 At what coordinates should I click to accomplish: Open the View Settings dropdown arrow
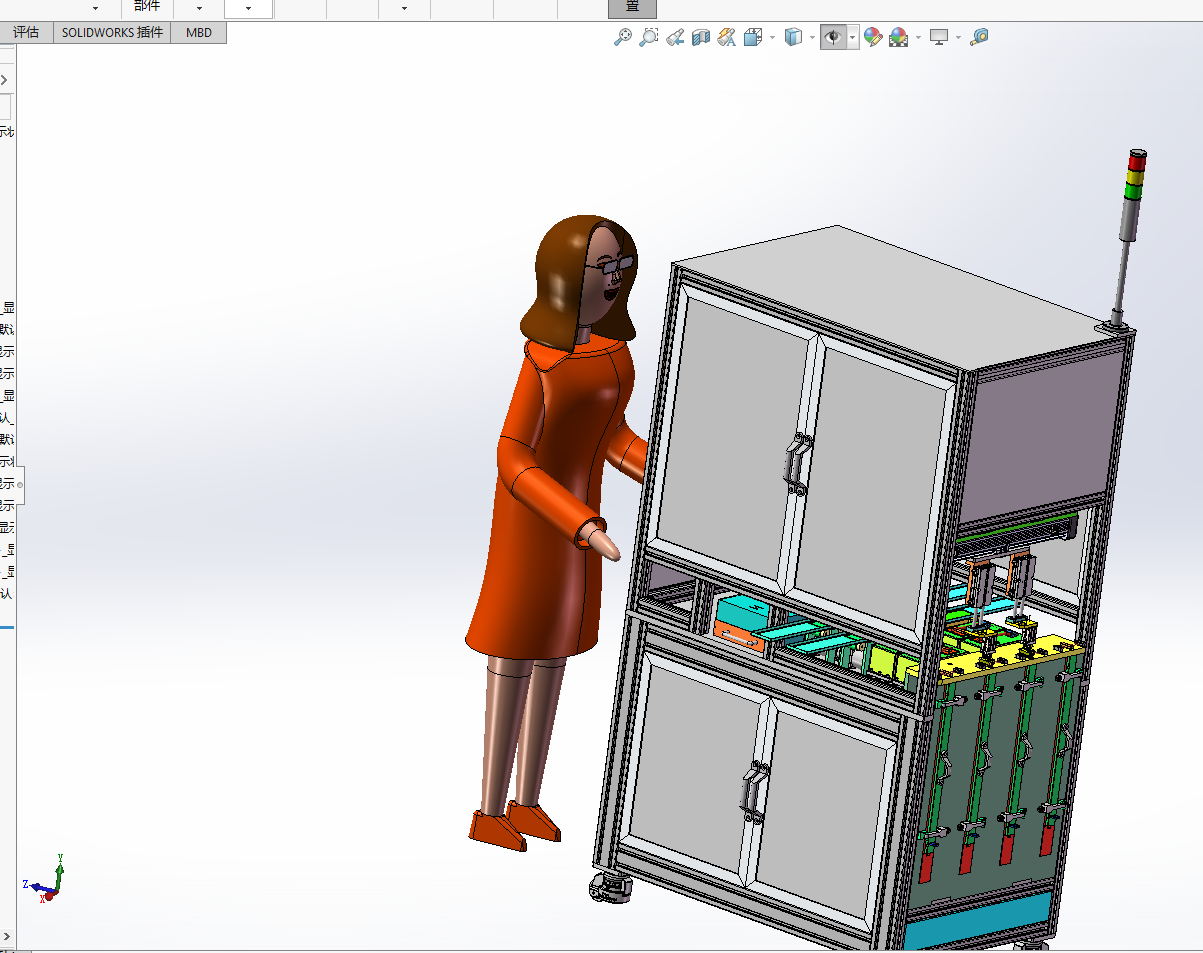point(958,38)
